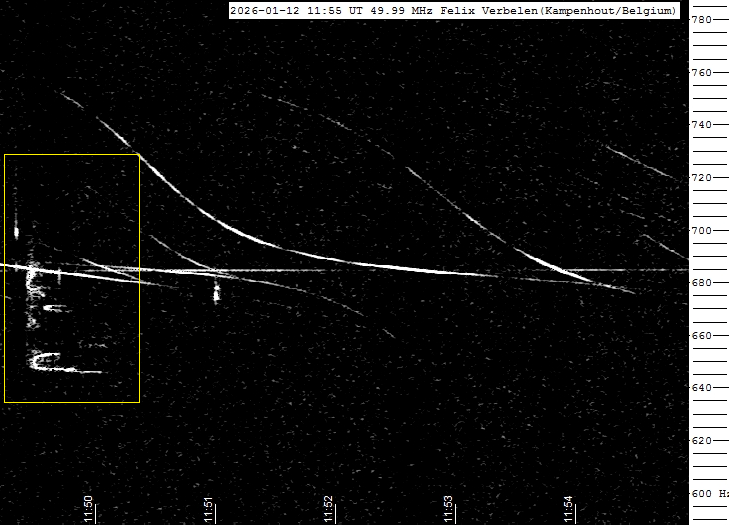Click the 11:51 time axis marker
Image resolution: width=729 pixels, height=526 pixels.
click(x=209, y=509)
